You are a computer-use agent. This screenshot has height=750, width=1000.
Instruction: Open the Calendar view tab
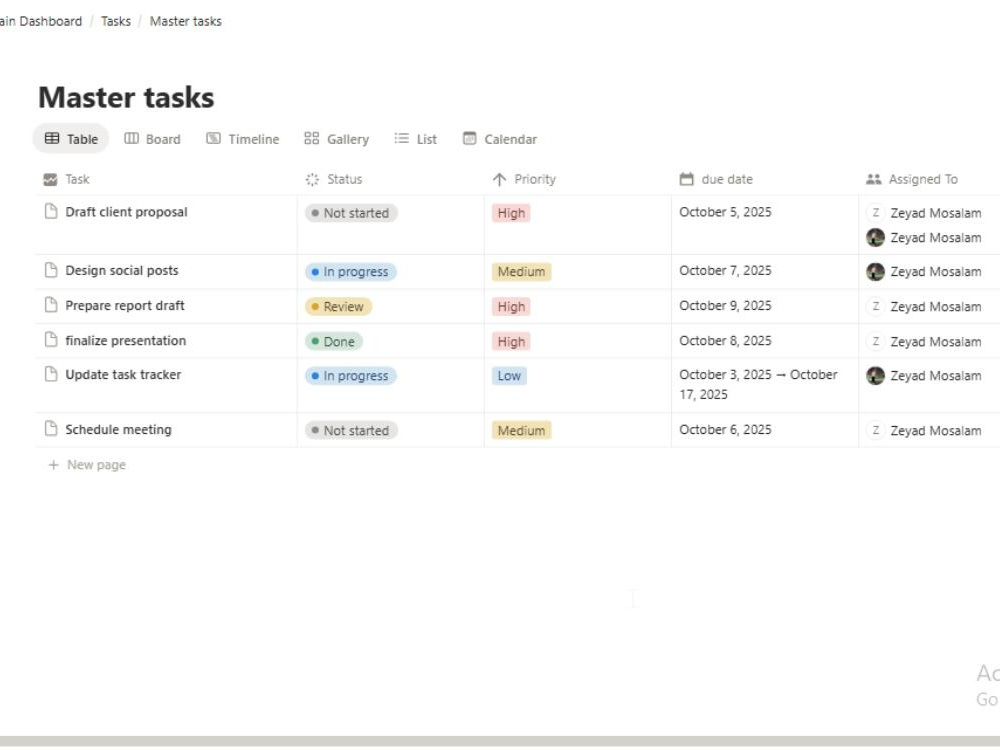click(x=499, y=138)
